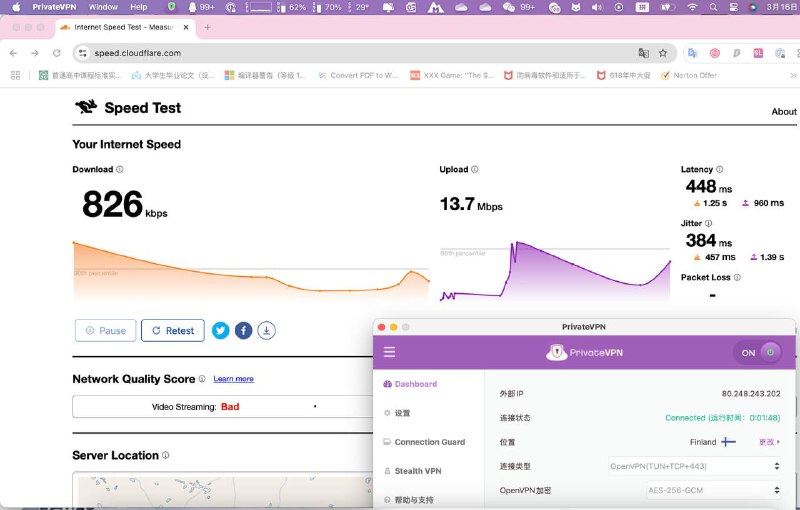The width and height of the screenshot is (800, 510).
Task: Open a new browser tab
Action: [207, 28]
